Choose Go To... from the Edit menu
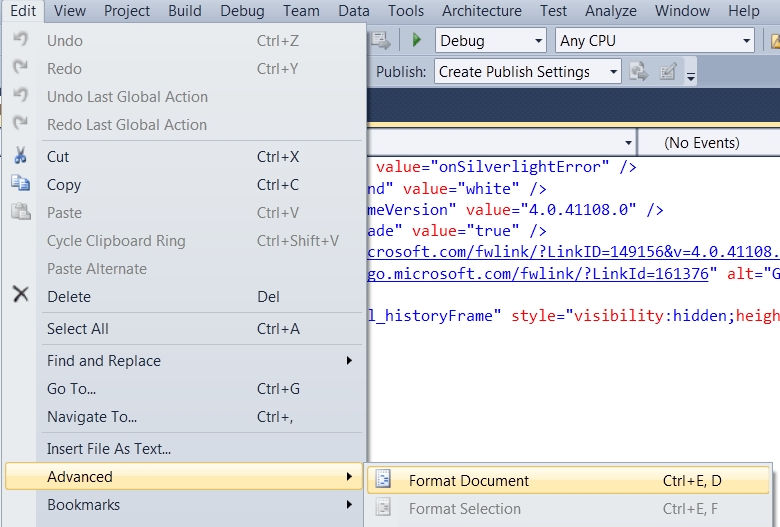The image size is (780, 527). click(184, 389)
